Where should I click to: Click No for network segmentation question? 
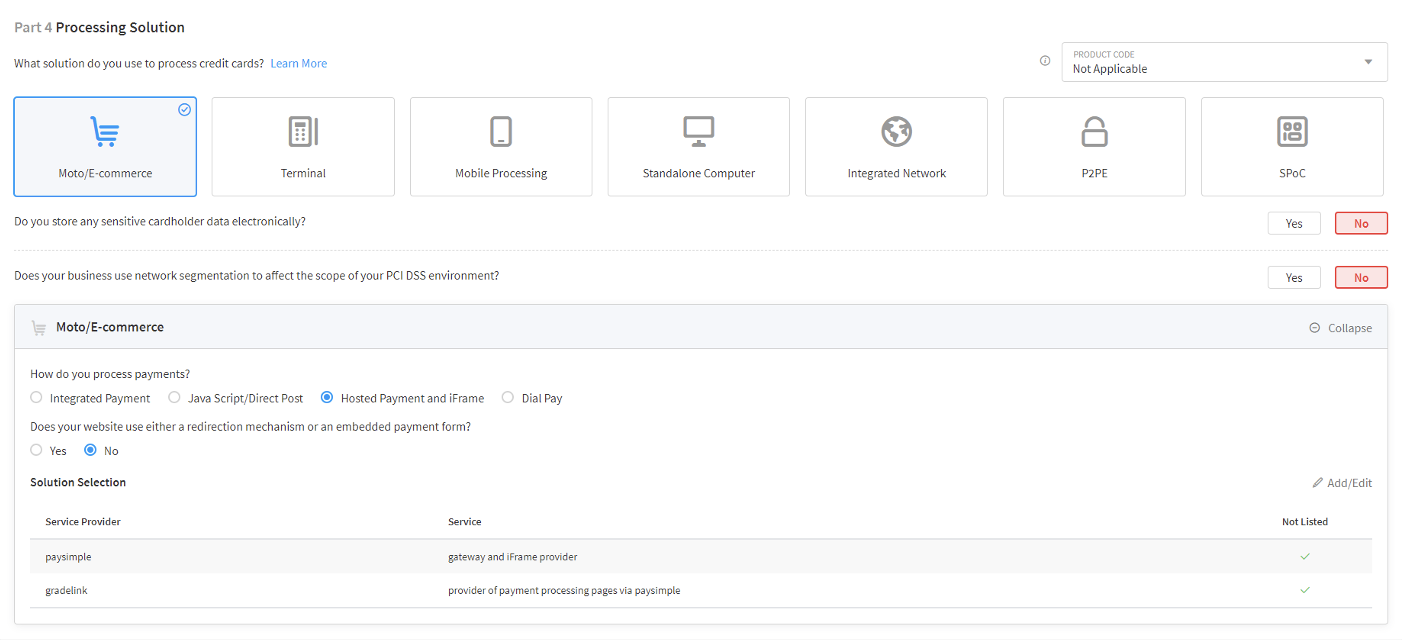point(1360,277)
